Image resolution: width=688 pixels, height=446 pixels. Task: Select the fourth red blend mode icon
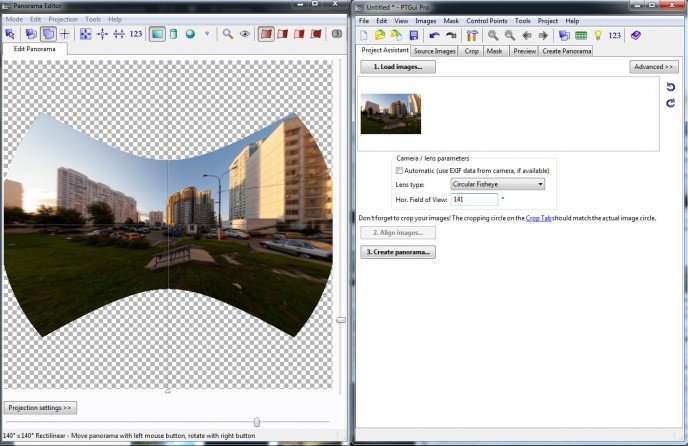click(x=316, y=34)
